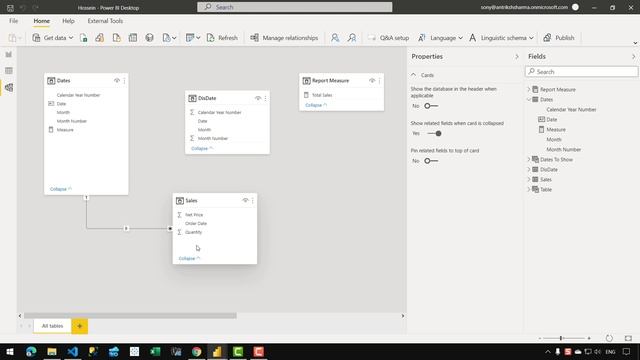The height and width of the screenshot is (360, 640).
Task: Select Calendar Year Number field in Fields
Action: pyautogui.click(x=571, y=109)
